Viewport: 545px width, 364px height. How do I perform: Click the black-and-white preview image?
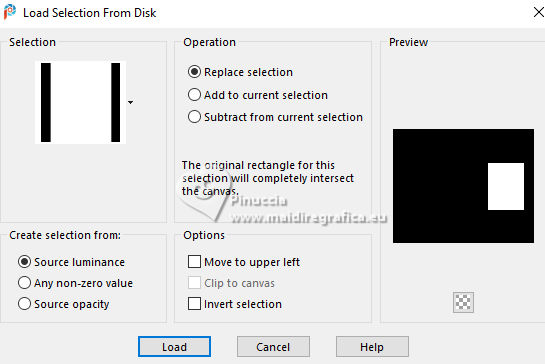(x=463, y=186)
